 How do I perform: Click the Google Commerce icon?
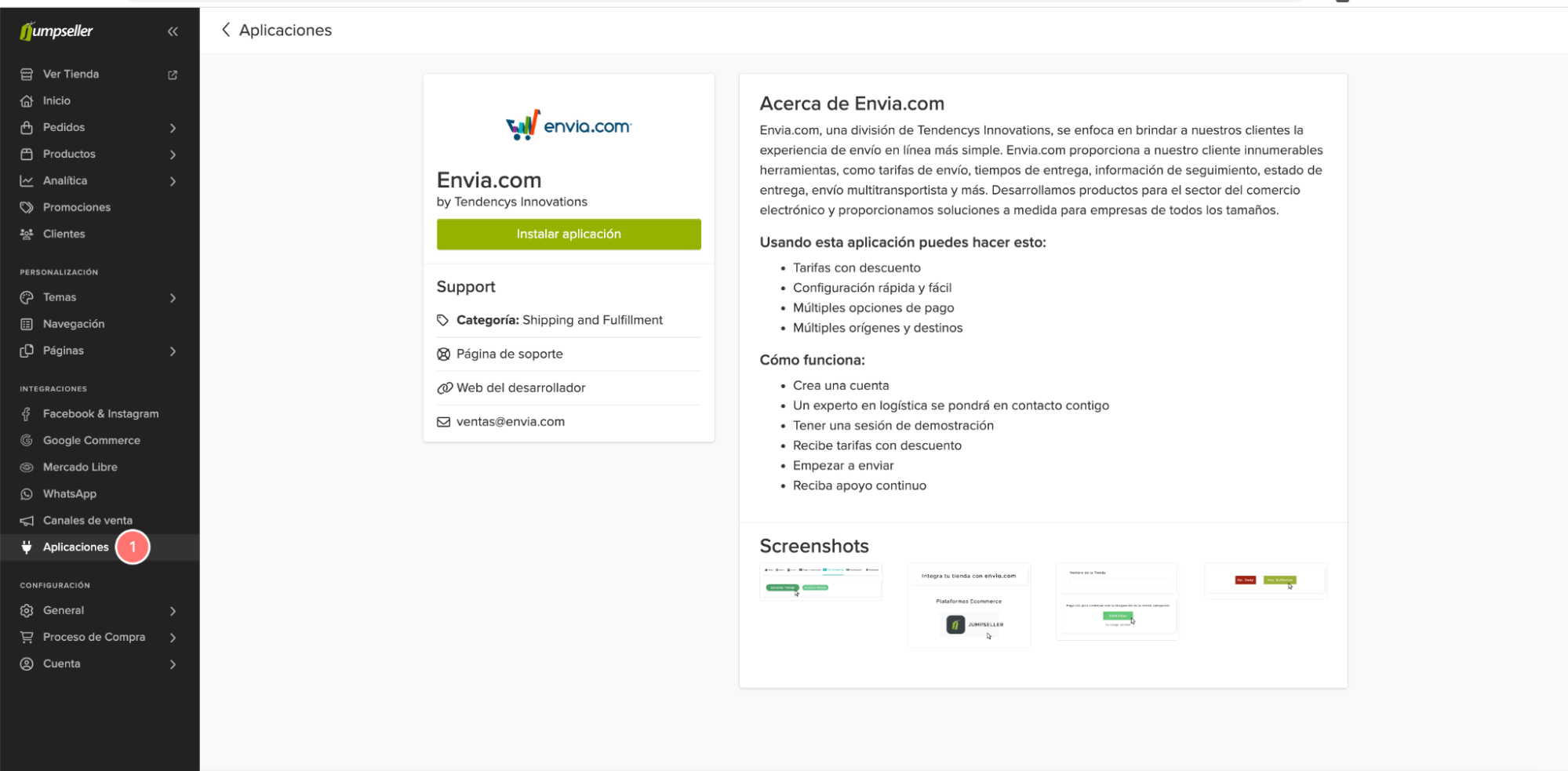(x=27, y=441)
